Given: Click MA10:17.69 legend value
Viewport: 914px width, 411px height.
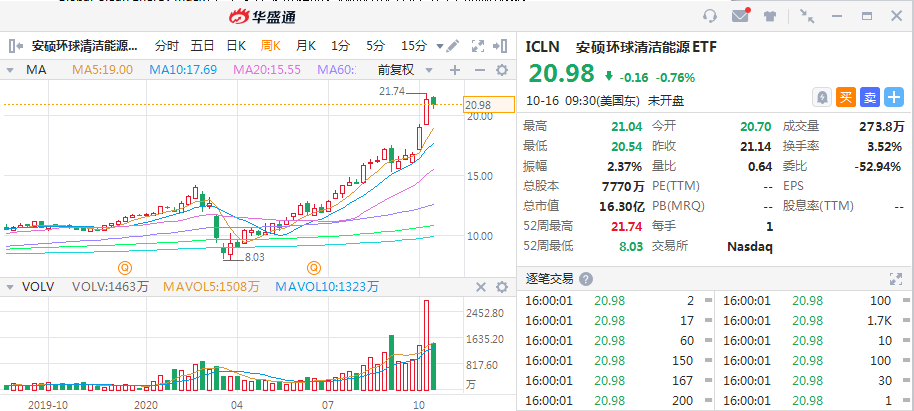Looking at the screenshot, I should [x=183, y=70].
